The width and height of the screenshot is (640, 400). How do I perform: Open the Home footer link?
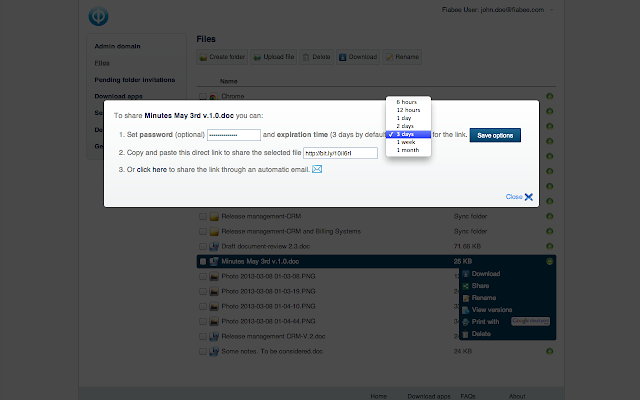click(x=378, y=396)
